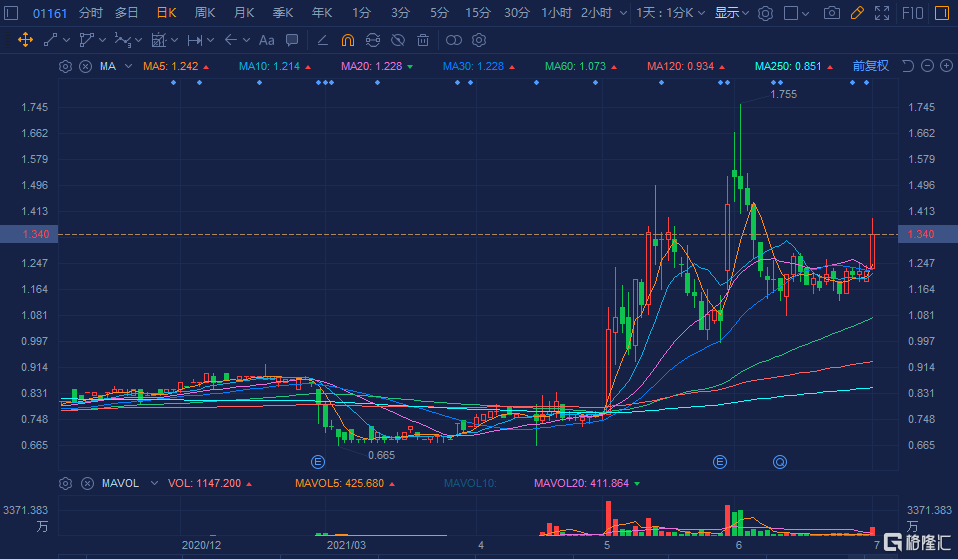Open the 1天:1分K period dropdown

tap(672, 13)
